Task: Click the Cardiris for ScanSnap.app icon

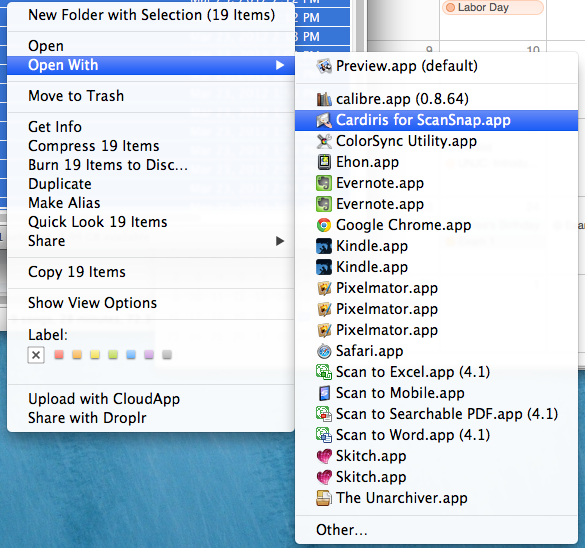Action: coord(324,120)
